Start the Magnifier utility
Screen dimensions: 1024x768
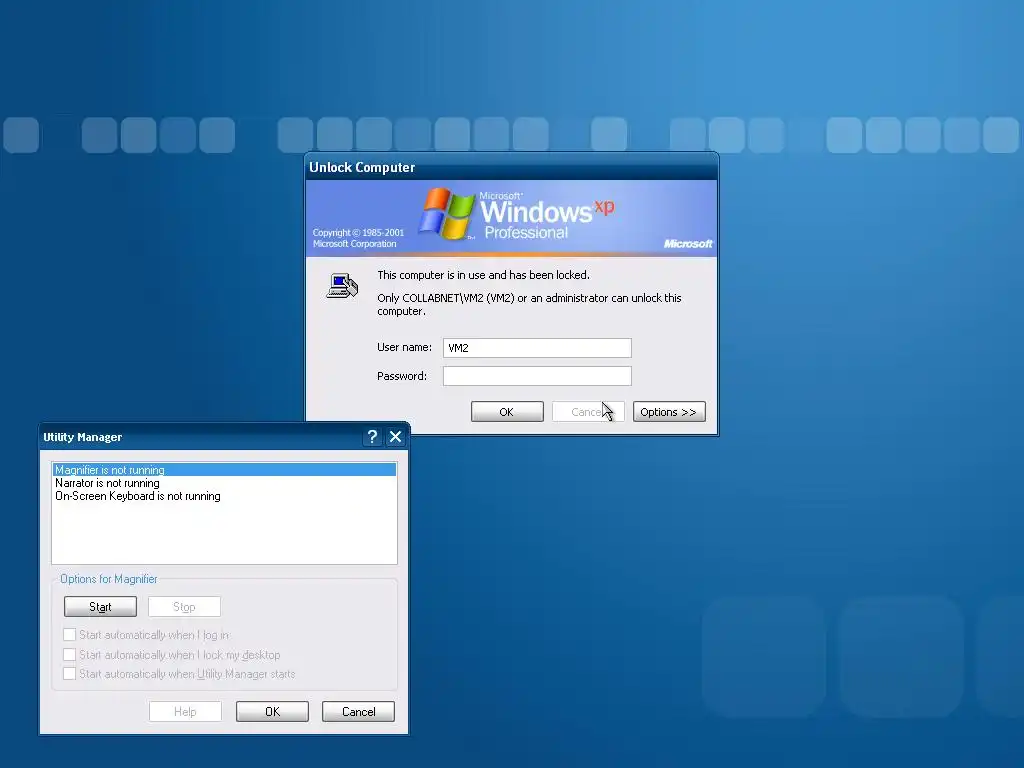pos(101,607)
